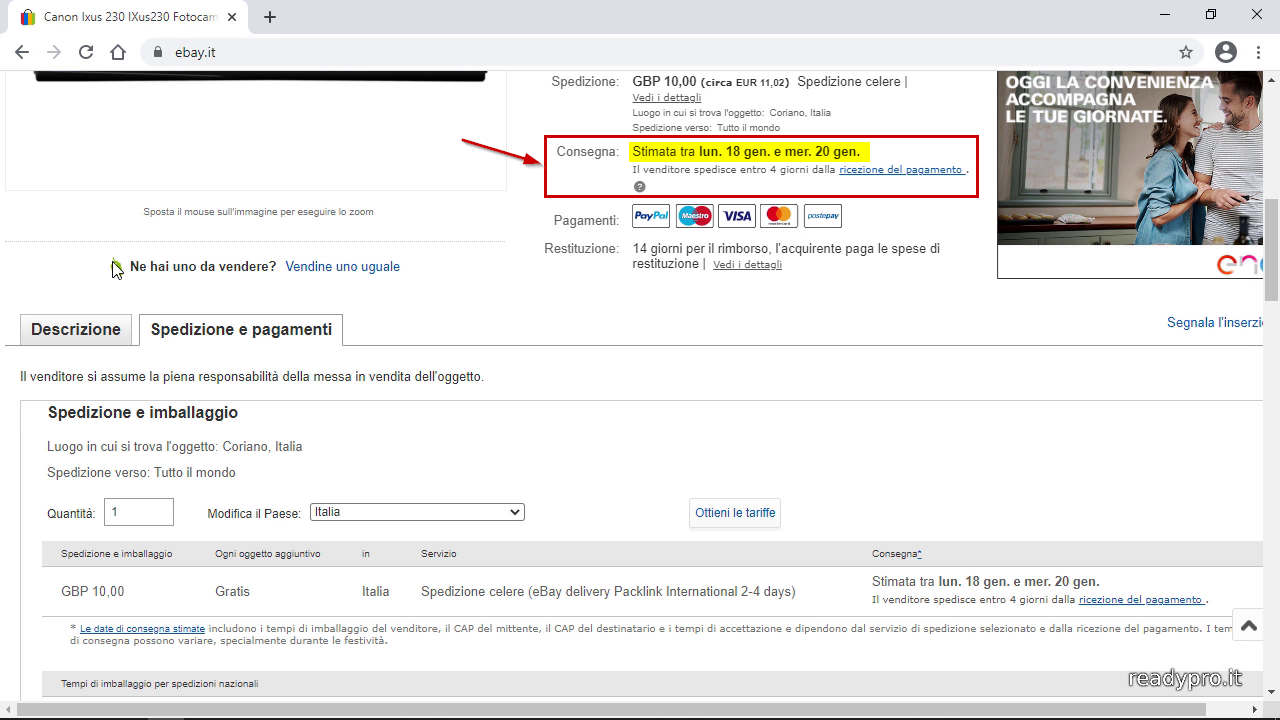This screenshot has width=1280, height=720.
Task: Click Ne hai uno da vendere? text
Action: (203, 267)
